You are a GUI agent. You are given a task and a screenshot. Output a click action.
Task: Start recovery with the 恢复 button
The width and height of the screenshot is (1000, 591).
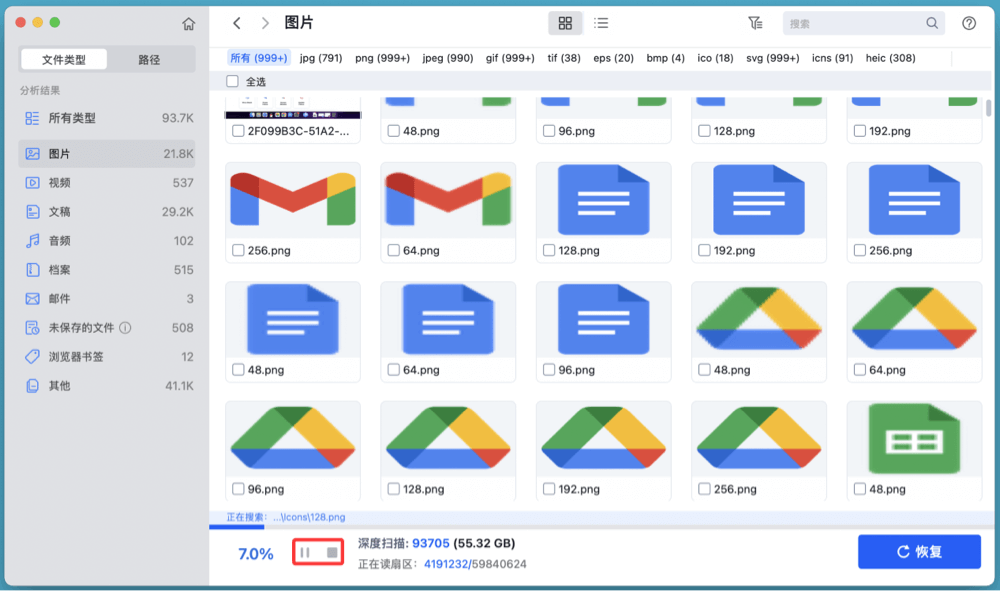click(x=919, y=551)
